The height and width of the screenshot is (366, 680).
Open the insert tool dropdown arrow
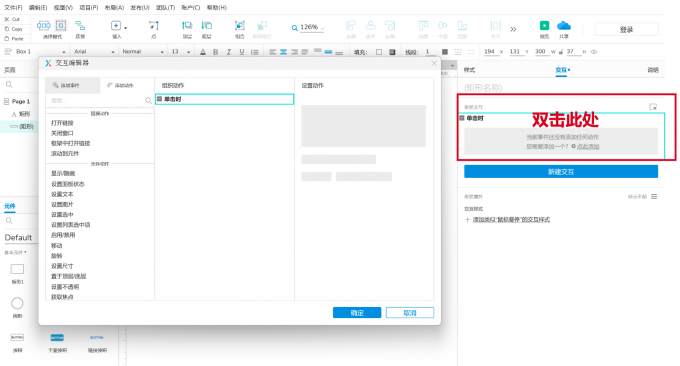[126, 28]
